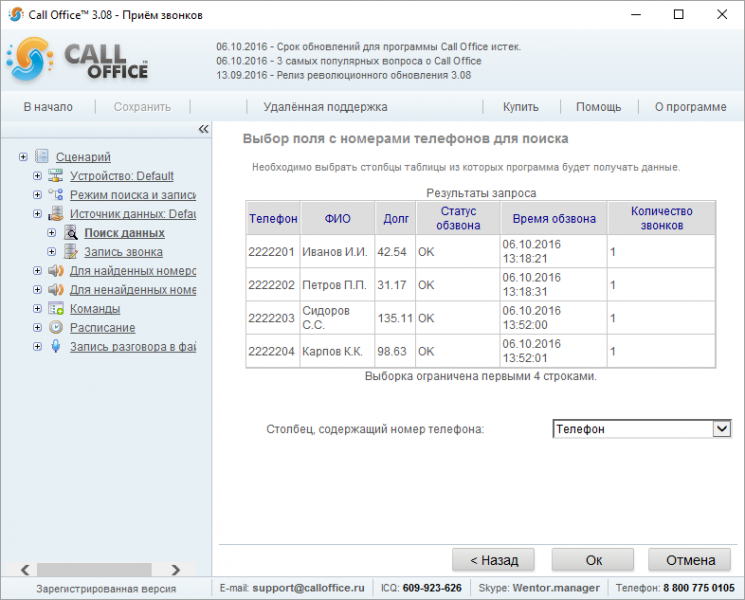Screen dimensions: 745x600
Task: Open Удалённая поддержка
Action: 325,107
